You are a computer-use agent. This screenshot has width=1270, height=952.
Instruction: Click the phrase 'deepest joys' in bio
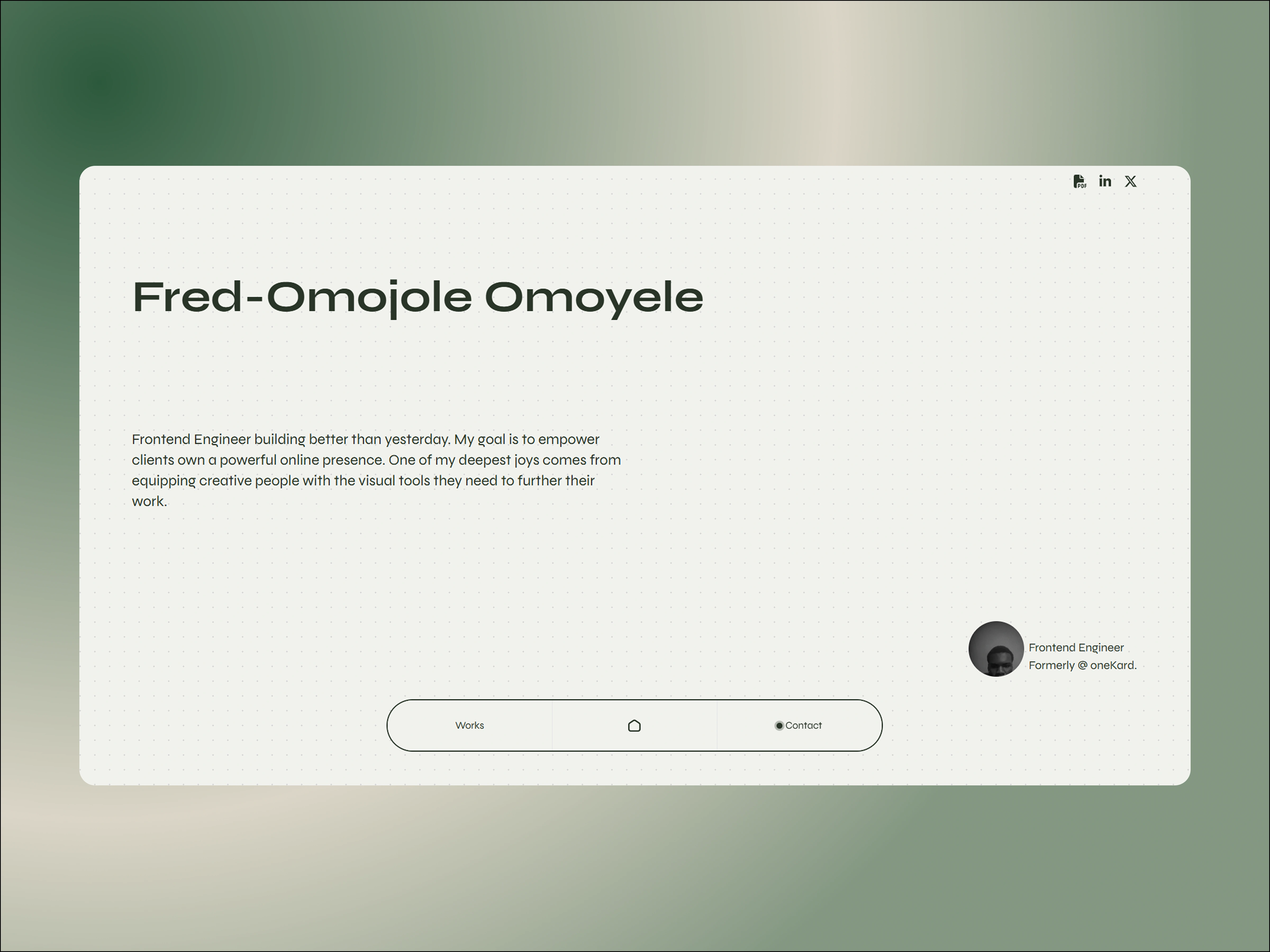(498, 460)
